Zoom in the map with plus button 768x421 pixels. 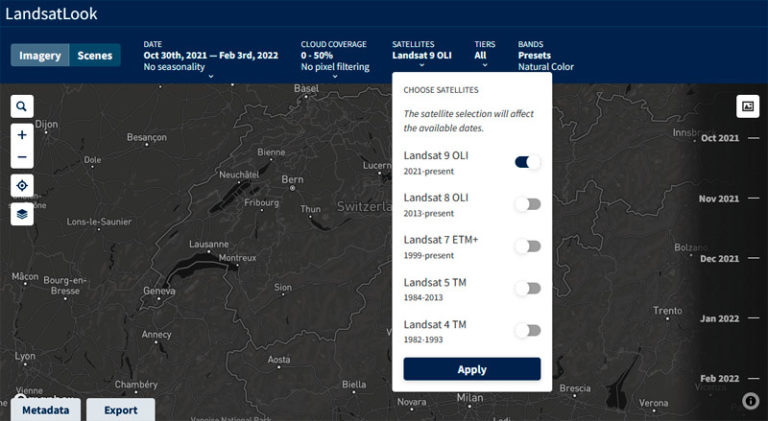[x=22, y=135]
